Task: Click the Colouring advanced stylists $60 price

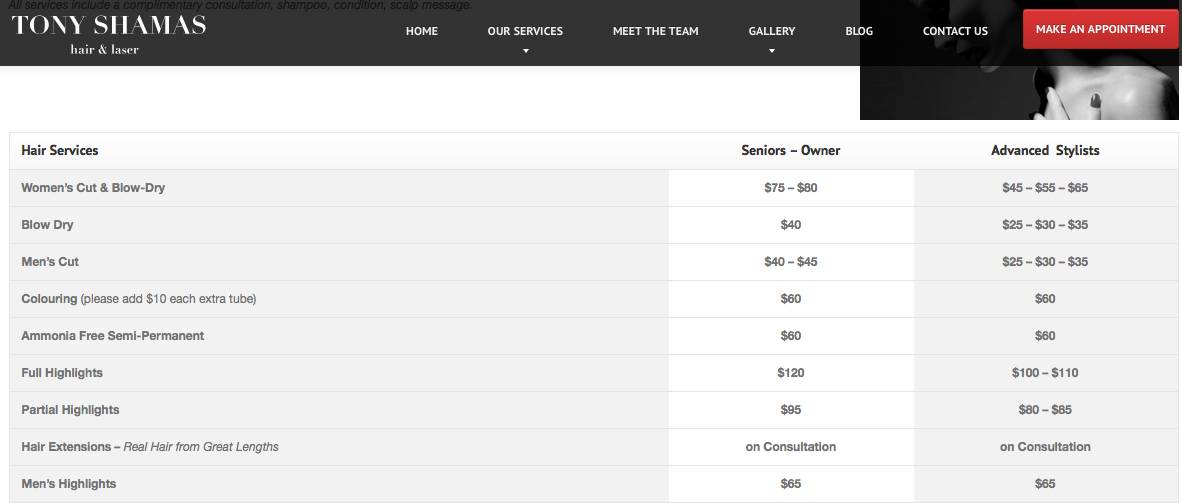Action: point(1045,299)
